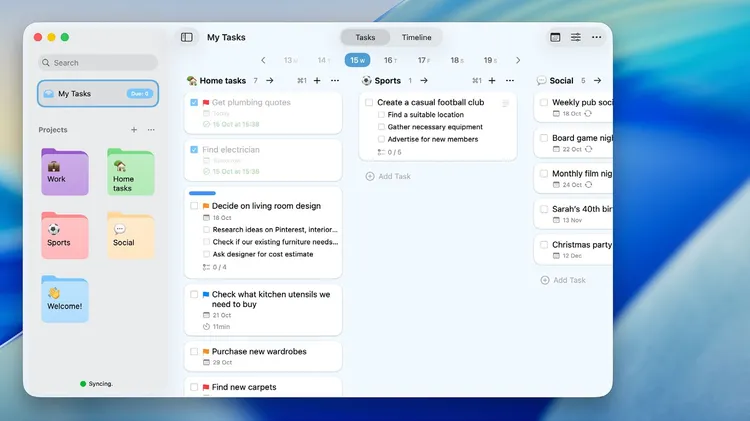750x421 pixels.
Task: Tick Find a suitable location subtask
Action: [381, 115]
